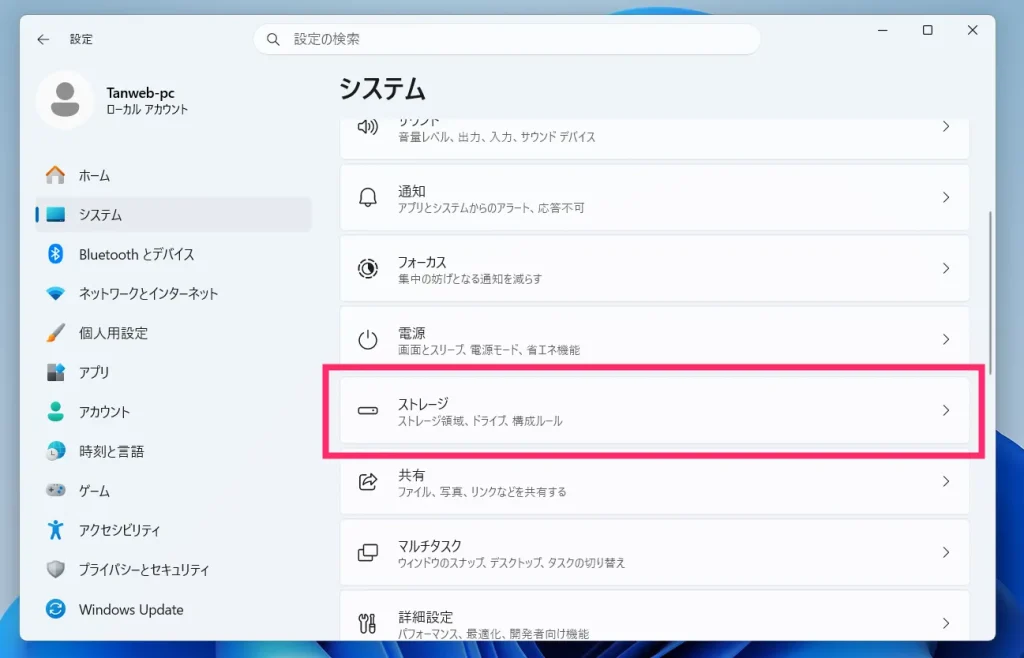The width and height of the screenshot is (1024, 658).
Task: Open the sound row chevron
Action: [x=946, y=127]
